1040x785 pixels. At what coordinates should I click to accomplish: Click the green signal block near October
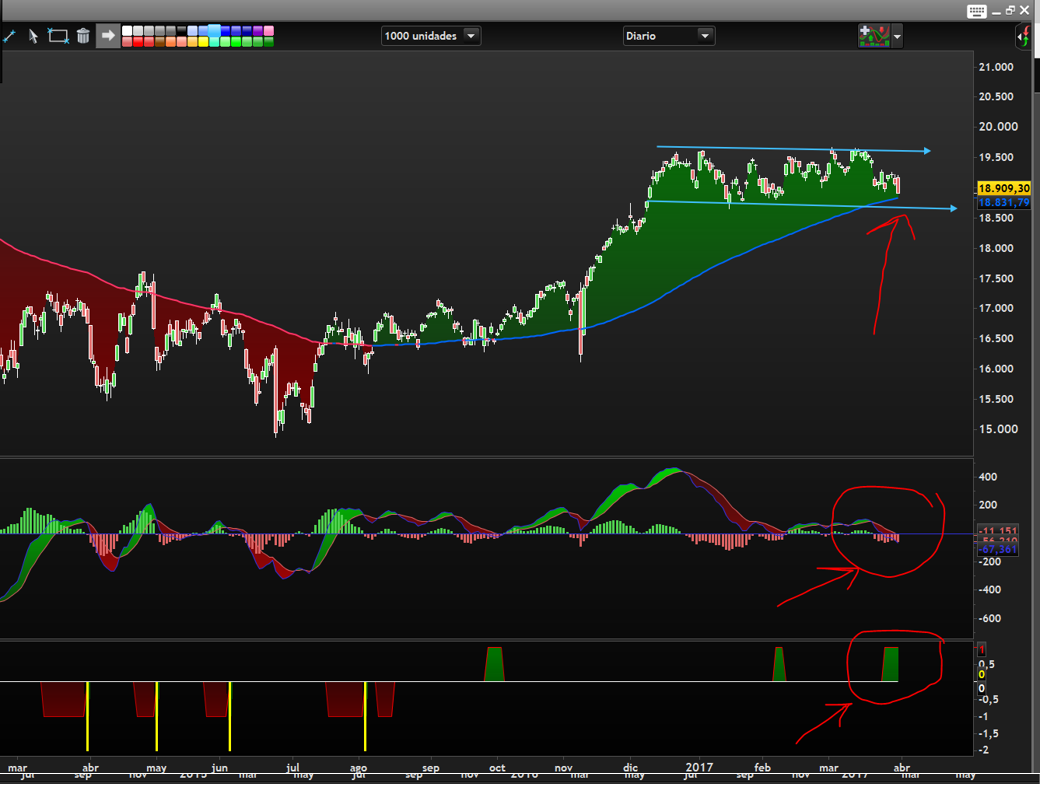pos(494,664)
